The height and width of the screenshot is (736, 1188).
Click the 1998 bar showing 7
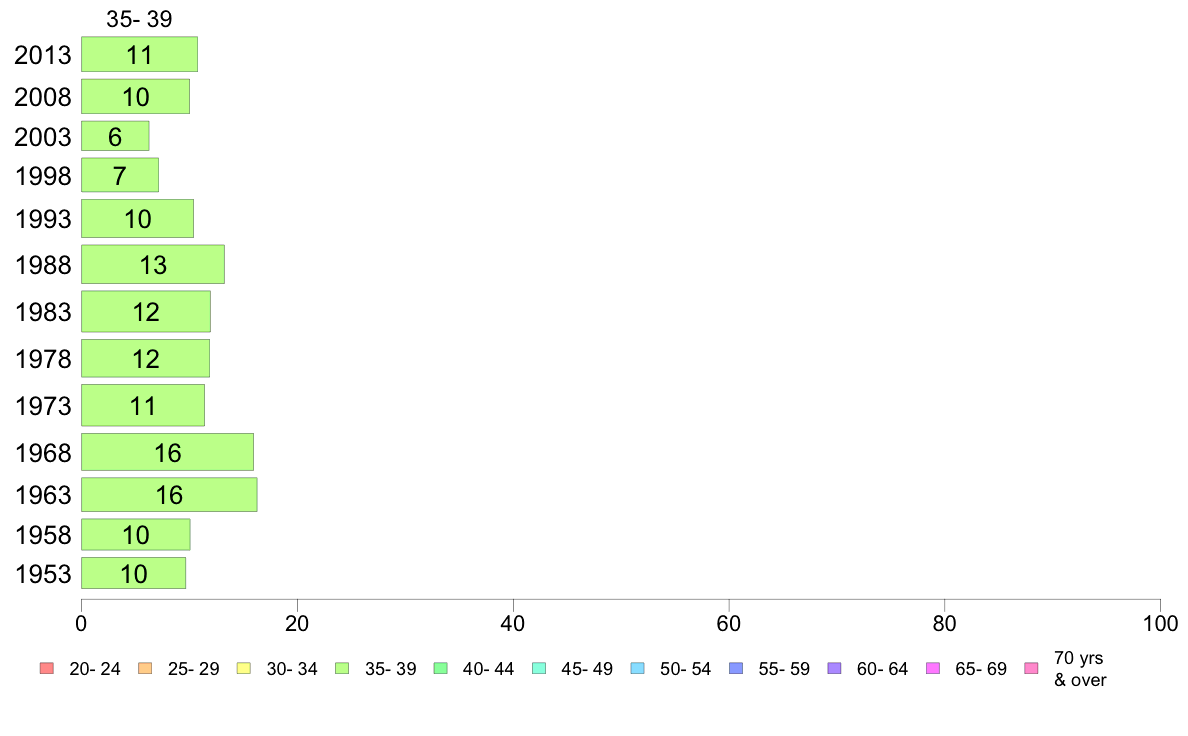(x=120, y=175)
